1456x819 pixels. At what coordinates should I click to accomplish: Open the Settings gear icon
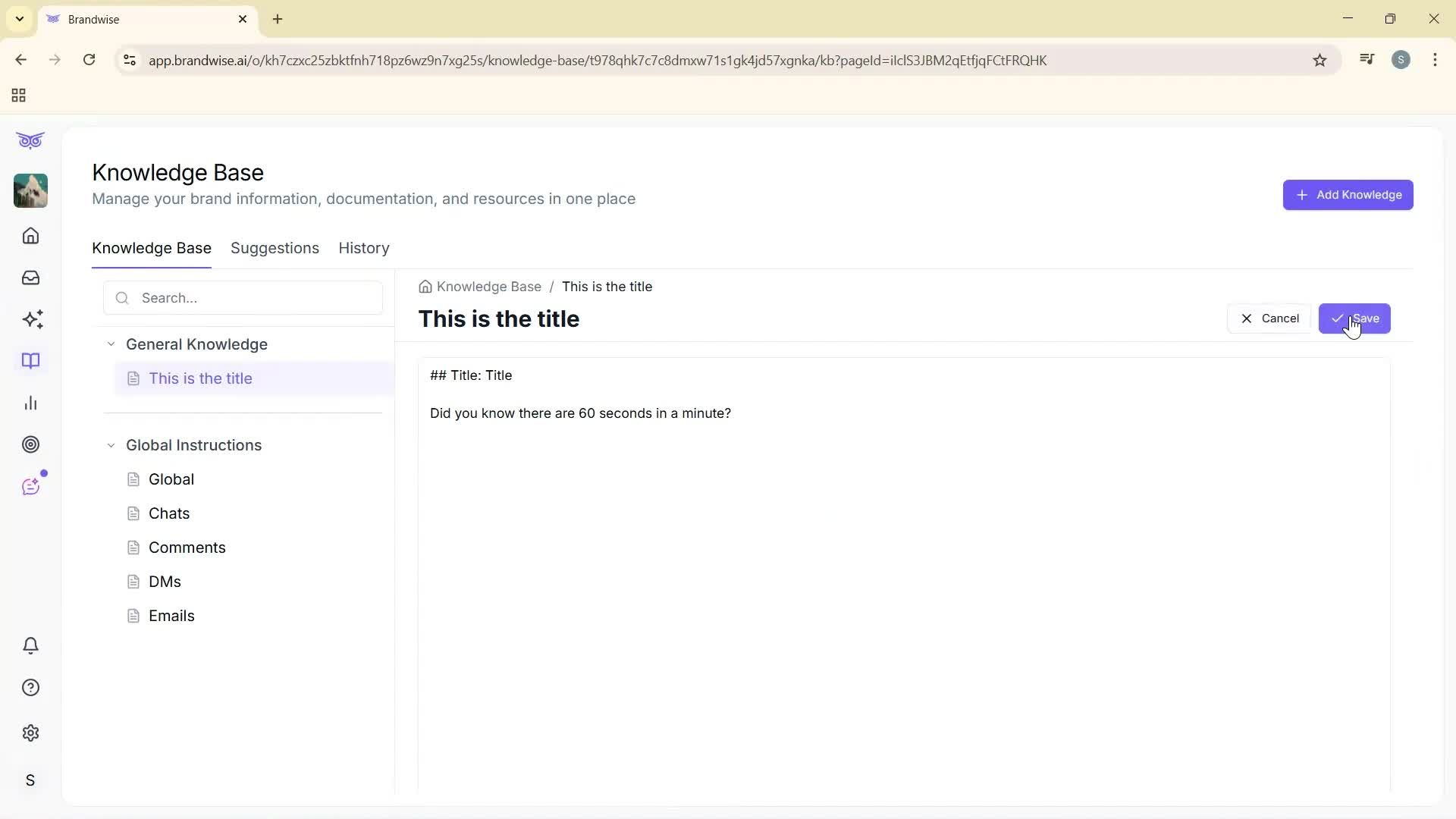[30, 733]
